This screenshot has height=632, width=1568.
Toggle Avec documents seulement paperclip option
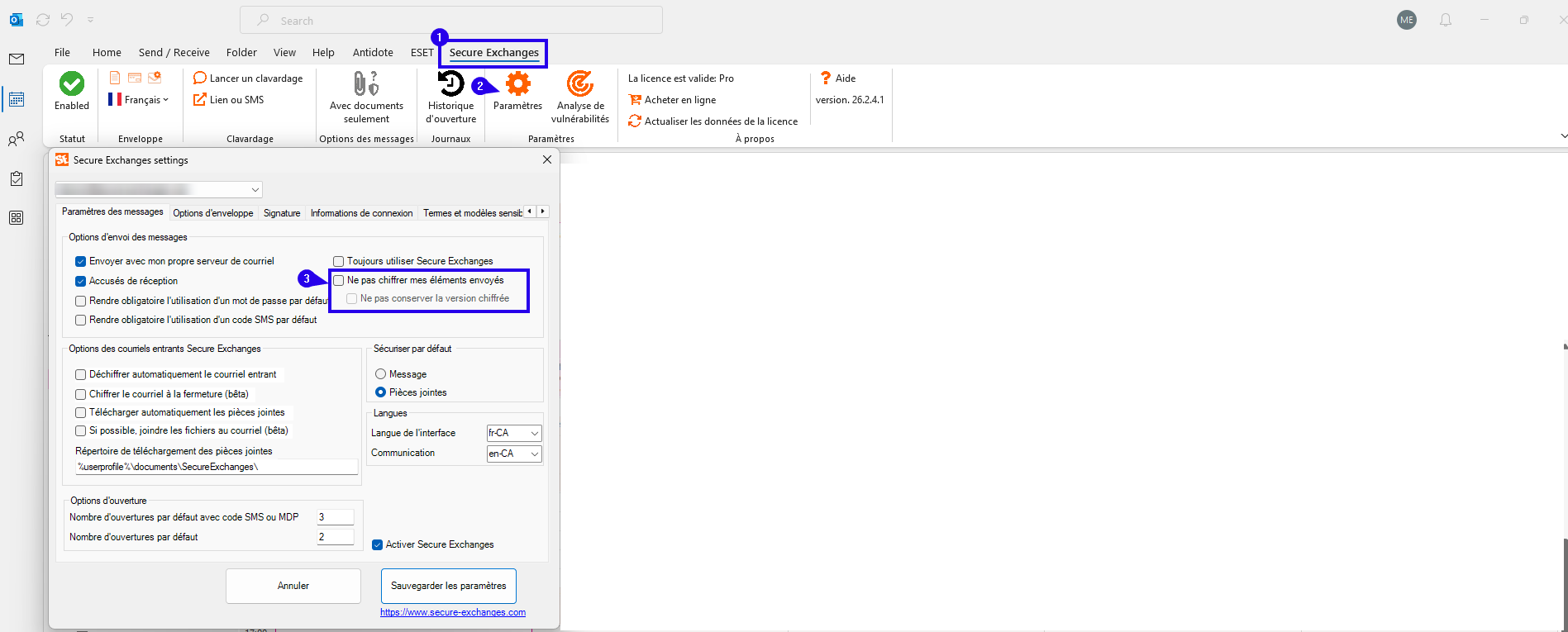(x=366, y=83)
